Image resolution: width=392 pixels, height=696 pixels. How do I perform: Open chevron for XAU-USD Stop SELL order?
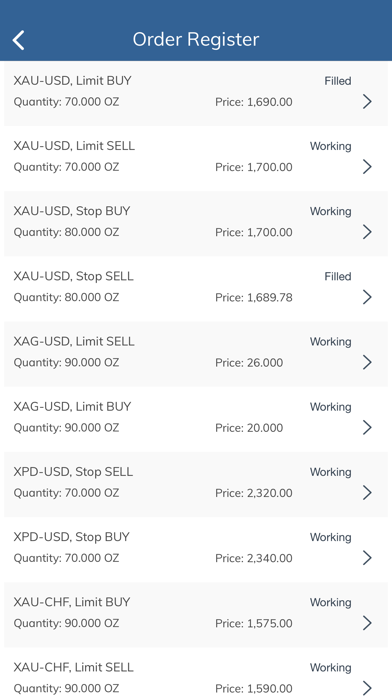[367, 297]
